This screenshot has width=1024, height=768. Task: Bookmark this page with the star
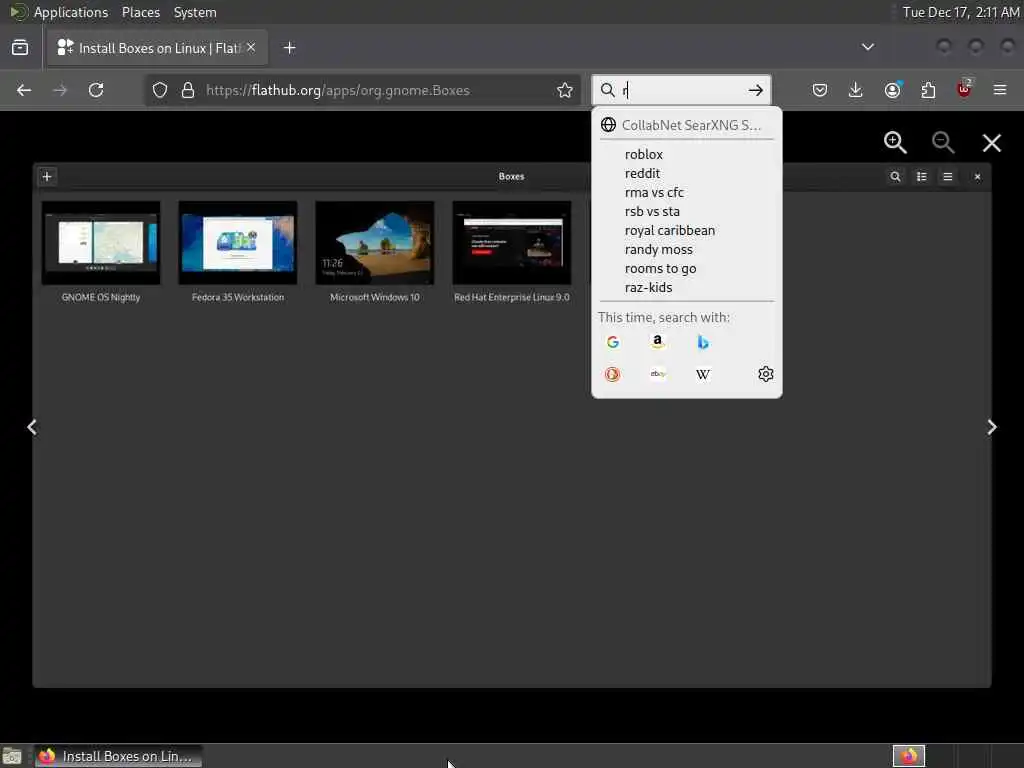tap(565, 90)
